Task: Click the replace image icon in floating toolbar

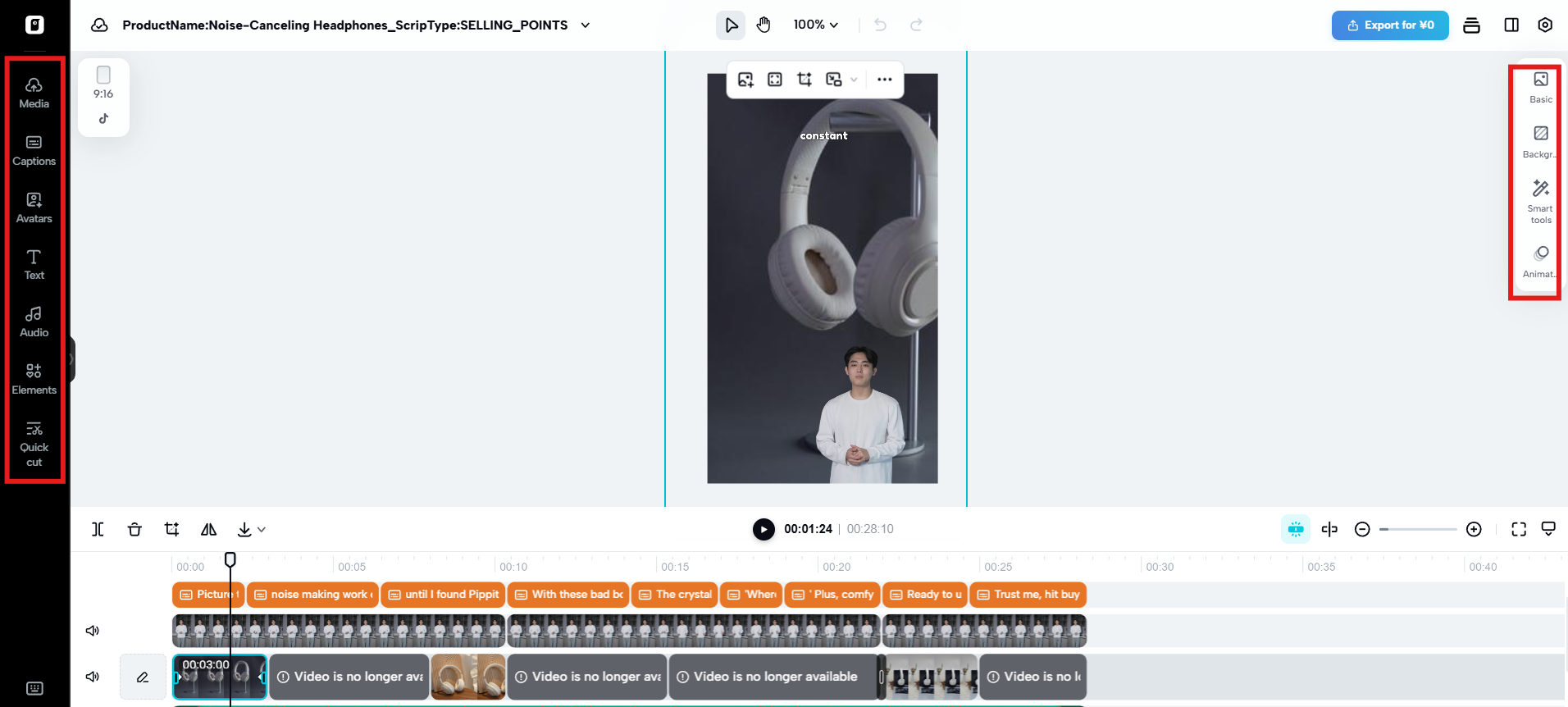Action: 745,80
